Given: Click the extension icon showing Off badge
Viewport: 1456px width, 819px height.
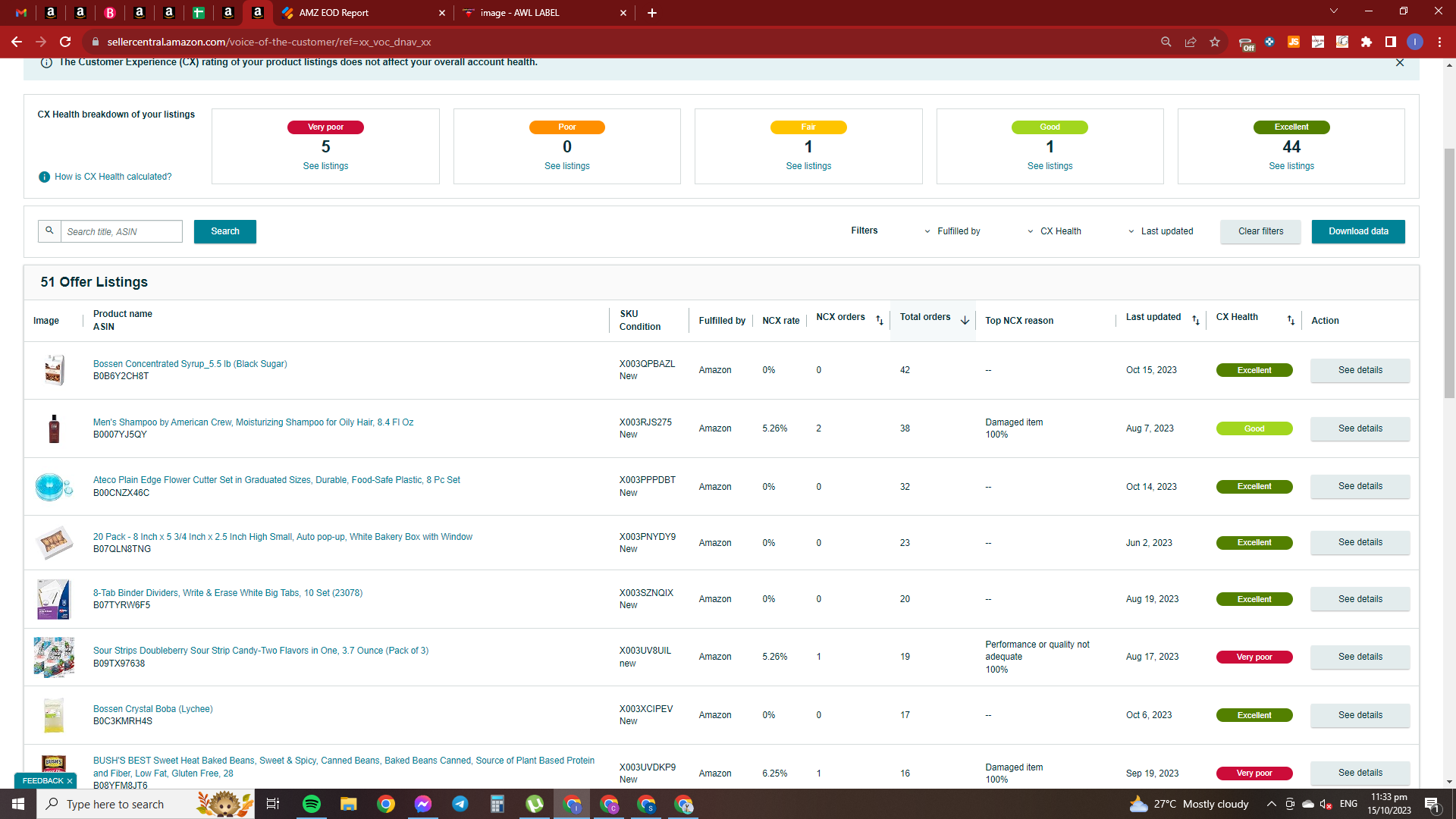Looking at the screenshot, I should pyautogui.click(x=1246, y=43).
